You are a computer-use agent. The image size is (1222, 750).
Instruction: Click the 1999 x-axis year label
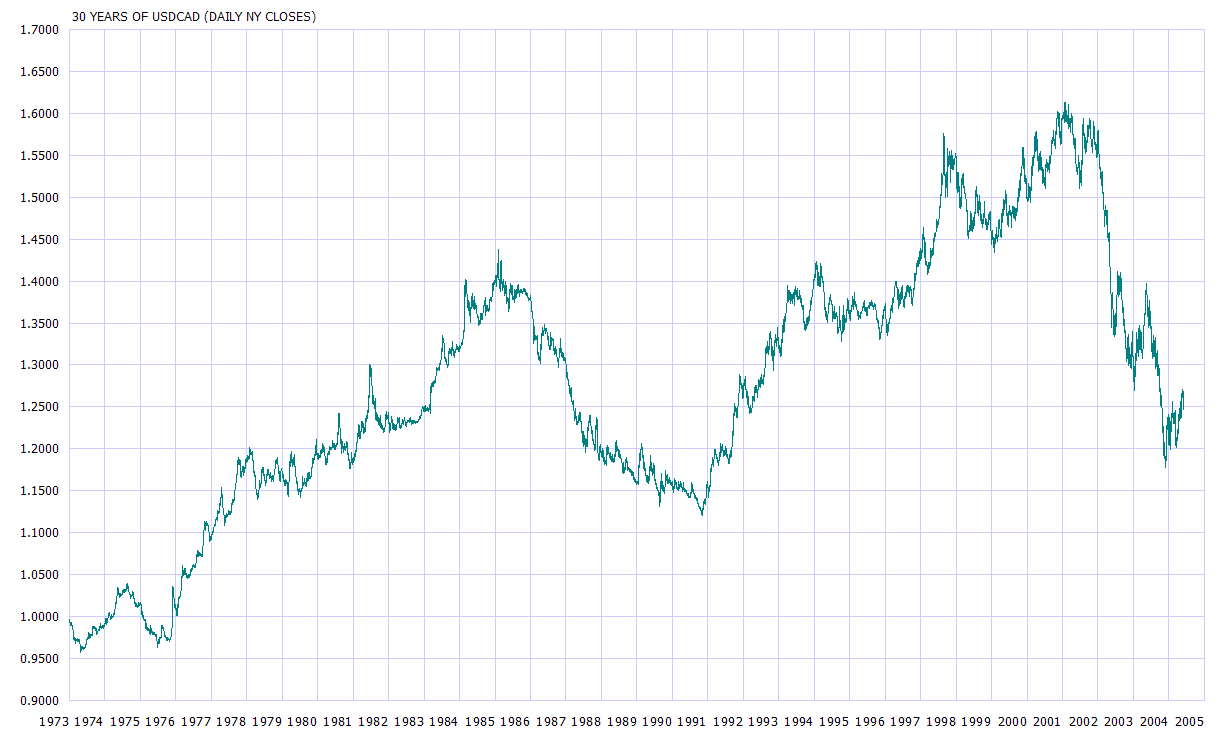pos(977,722)
